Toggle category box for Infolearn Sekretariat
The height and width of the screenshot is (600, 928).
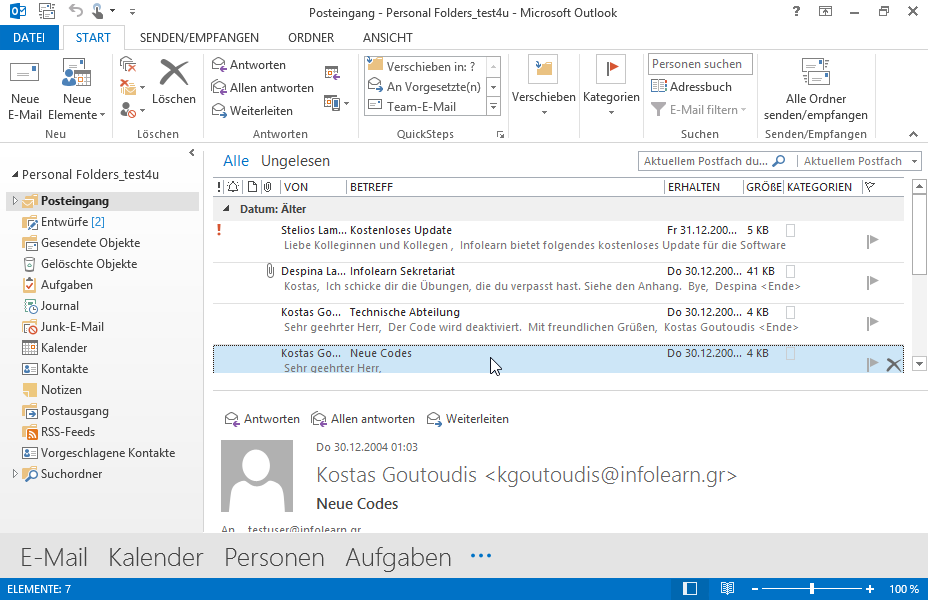coord(790,271)
